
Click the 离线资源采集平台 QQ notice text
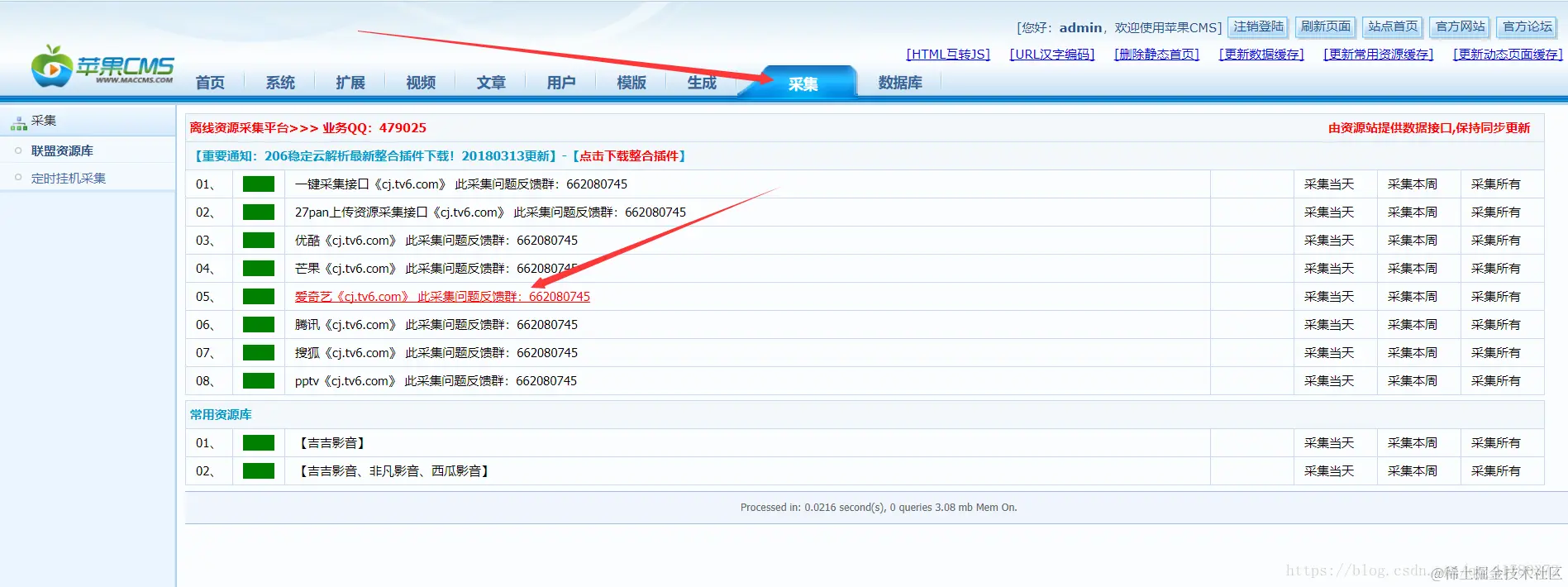point(307,127)
